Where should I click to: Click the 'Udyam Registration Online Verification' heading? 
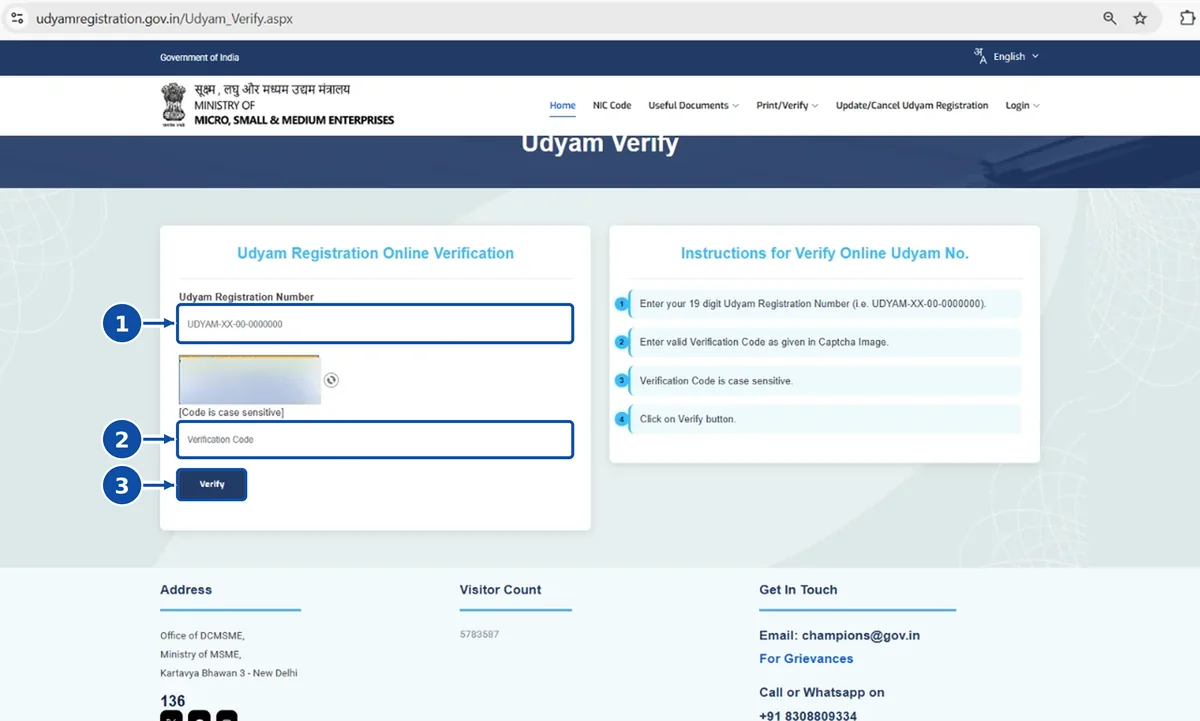(x=375, y=253)
